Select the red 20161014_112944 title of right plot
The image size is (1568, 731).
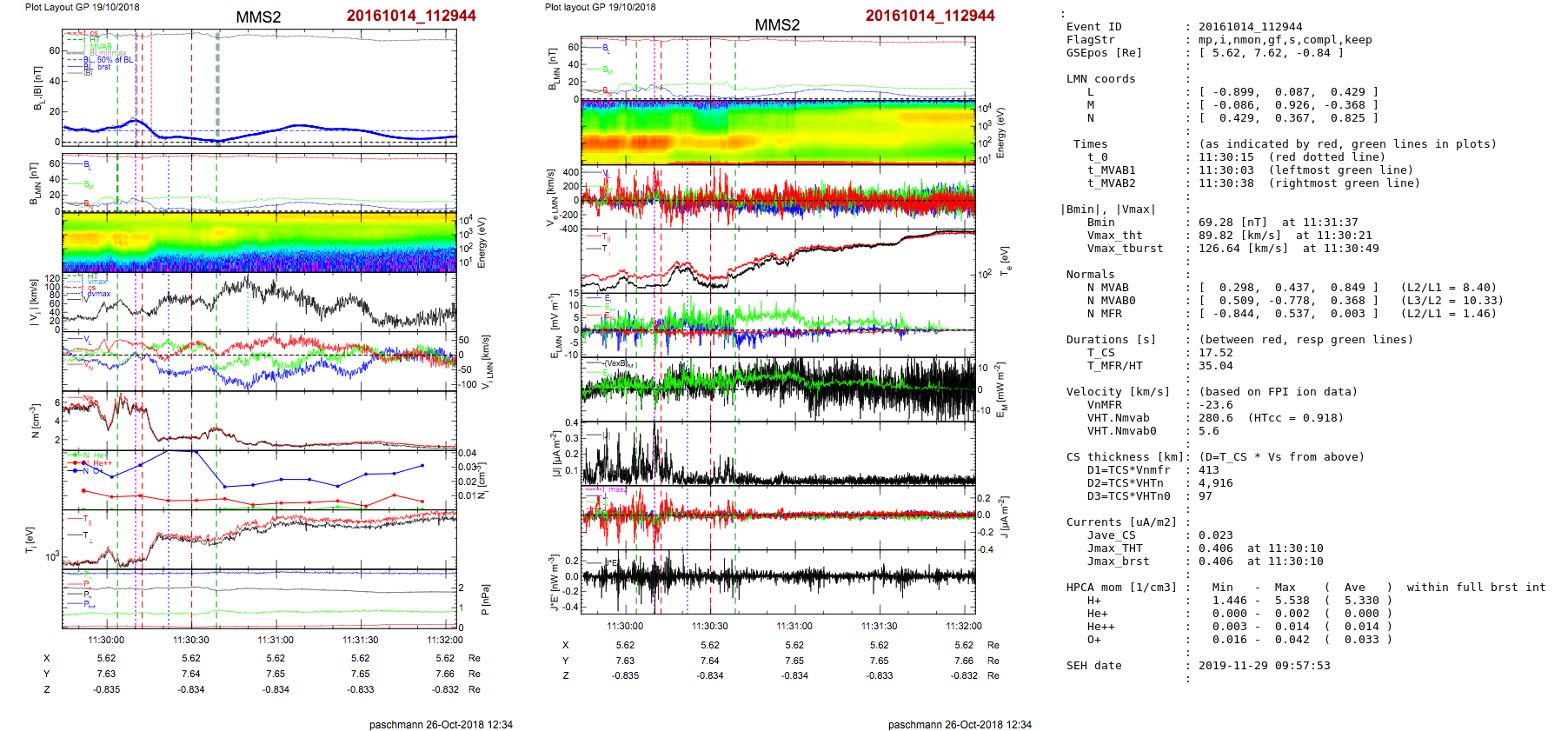930,16
